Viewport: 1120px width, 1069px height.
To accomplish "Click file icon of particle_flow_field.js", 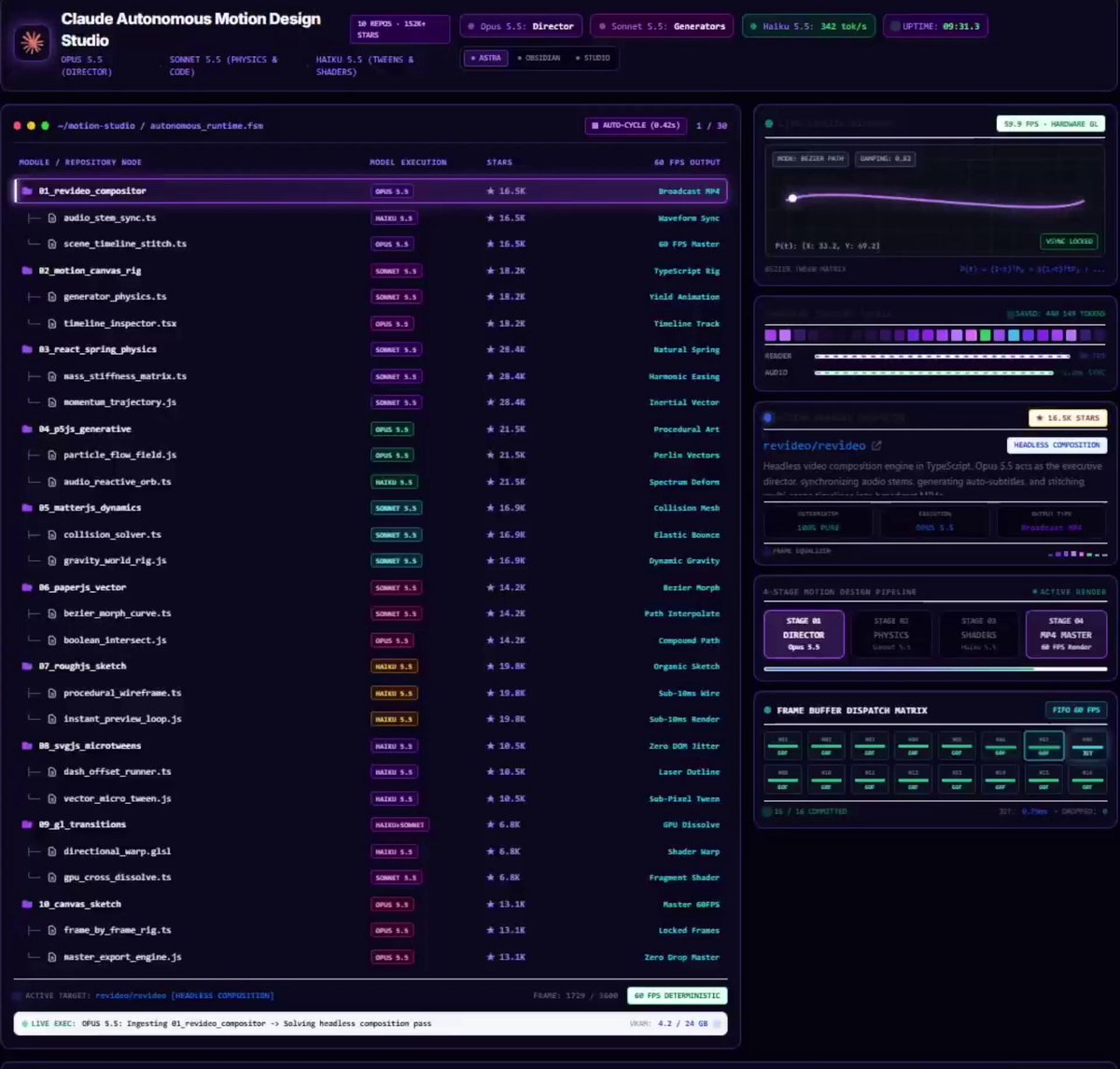I will (x=52, y=456).
